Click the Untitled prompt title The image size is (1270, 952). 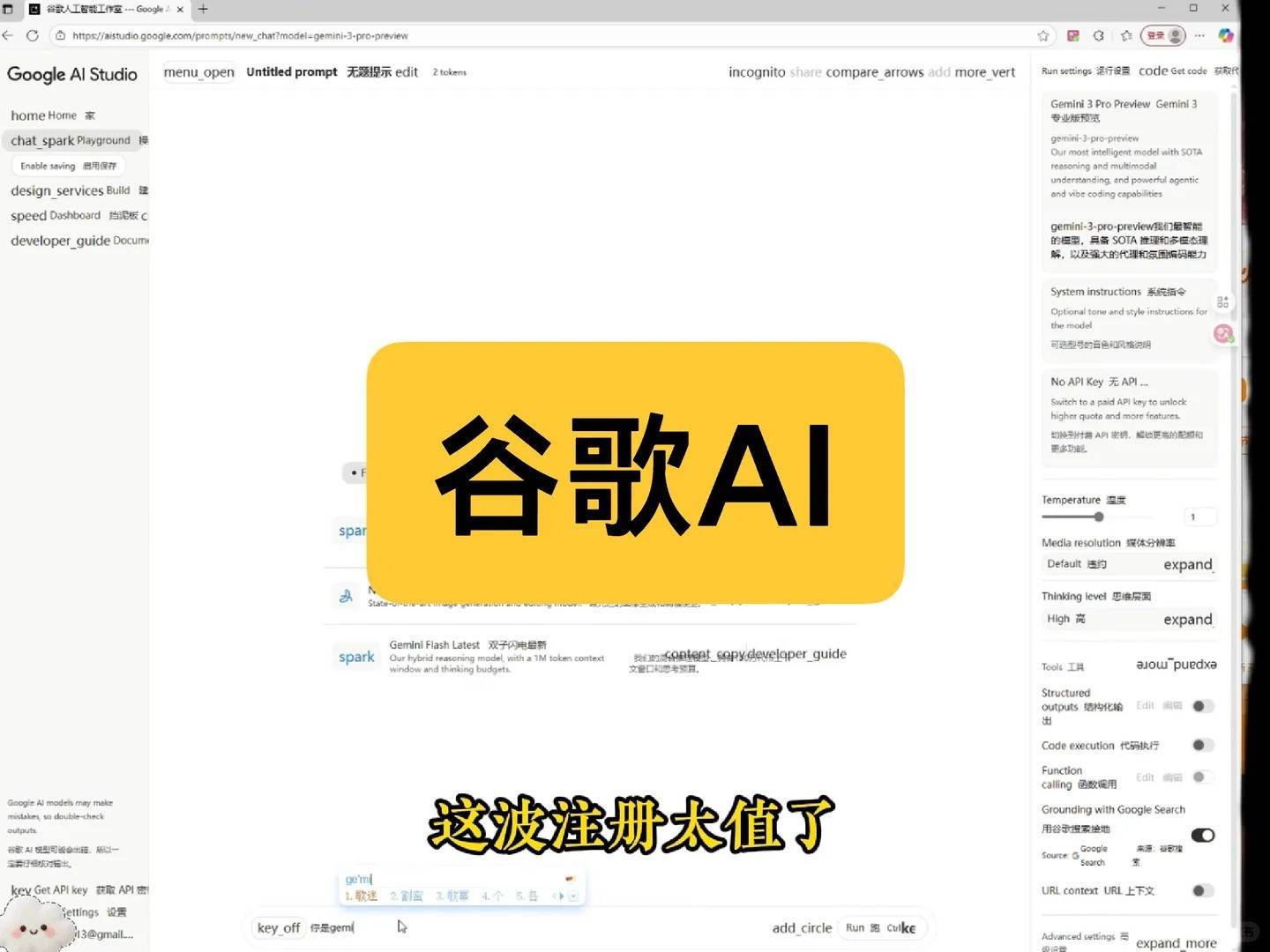pyautogui.click(x=291, y=72)
